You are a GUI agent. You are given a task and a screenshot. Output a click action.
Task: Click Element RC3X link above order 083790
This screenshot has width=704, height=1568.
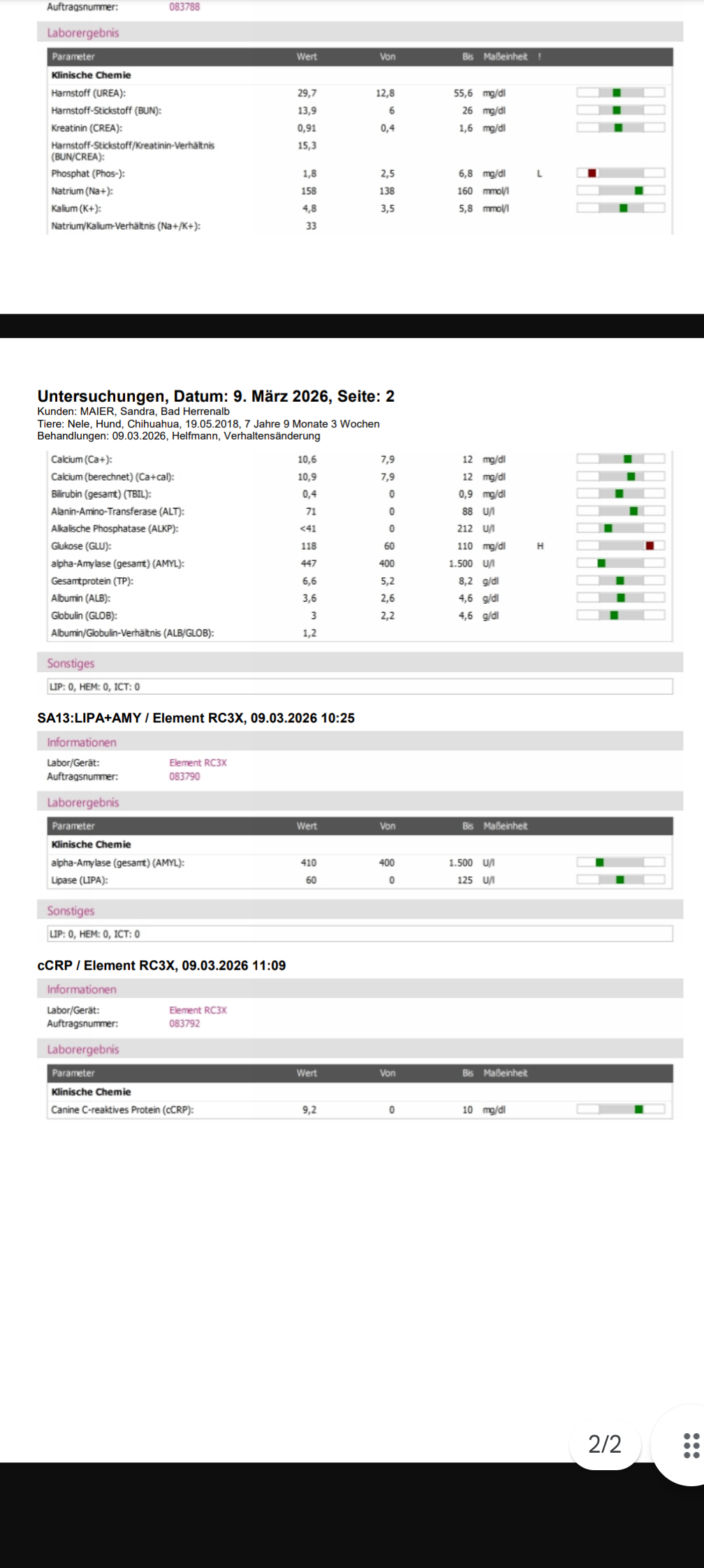(198, 763)
